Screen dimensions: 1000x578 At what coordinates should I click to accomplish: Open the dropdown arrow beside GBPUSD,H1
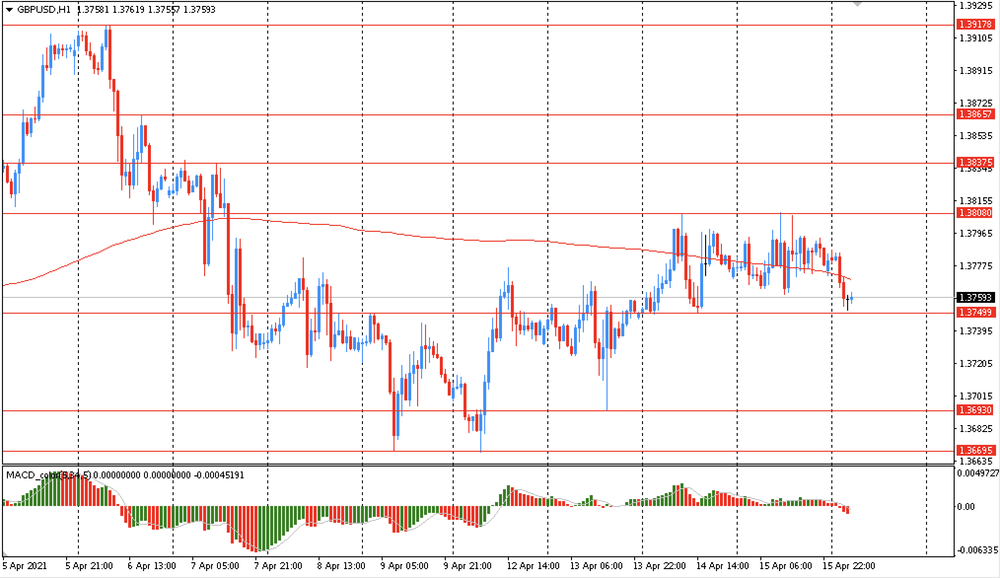point(9,10)
